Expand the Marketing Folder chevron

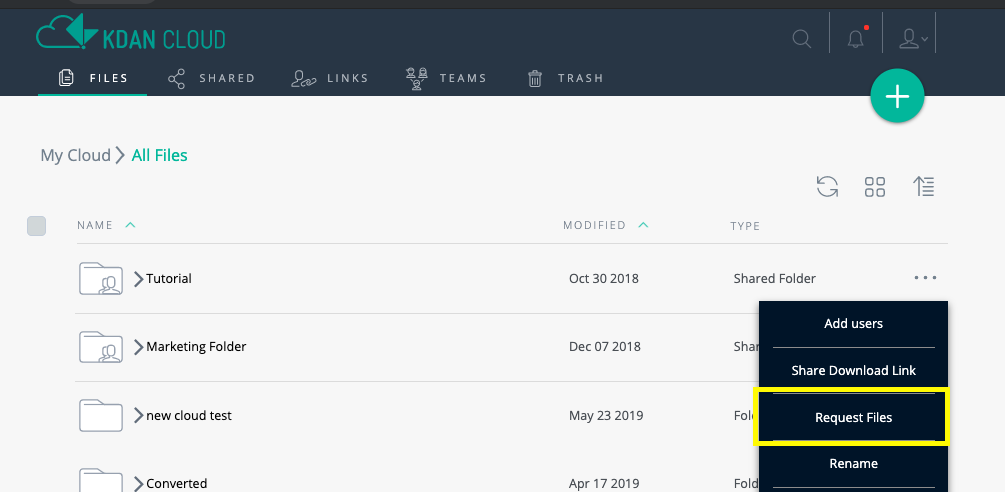[138, 347]
